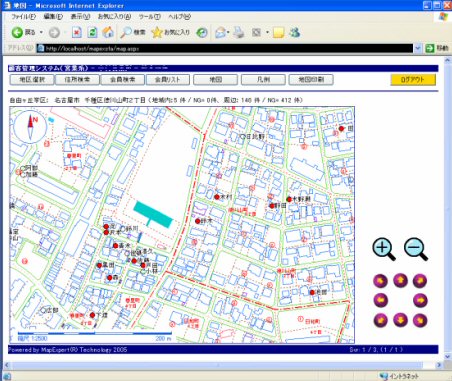The image size is (452, 381).
Task: Click the 会員検索 button
Action: 122,80
